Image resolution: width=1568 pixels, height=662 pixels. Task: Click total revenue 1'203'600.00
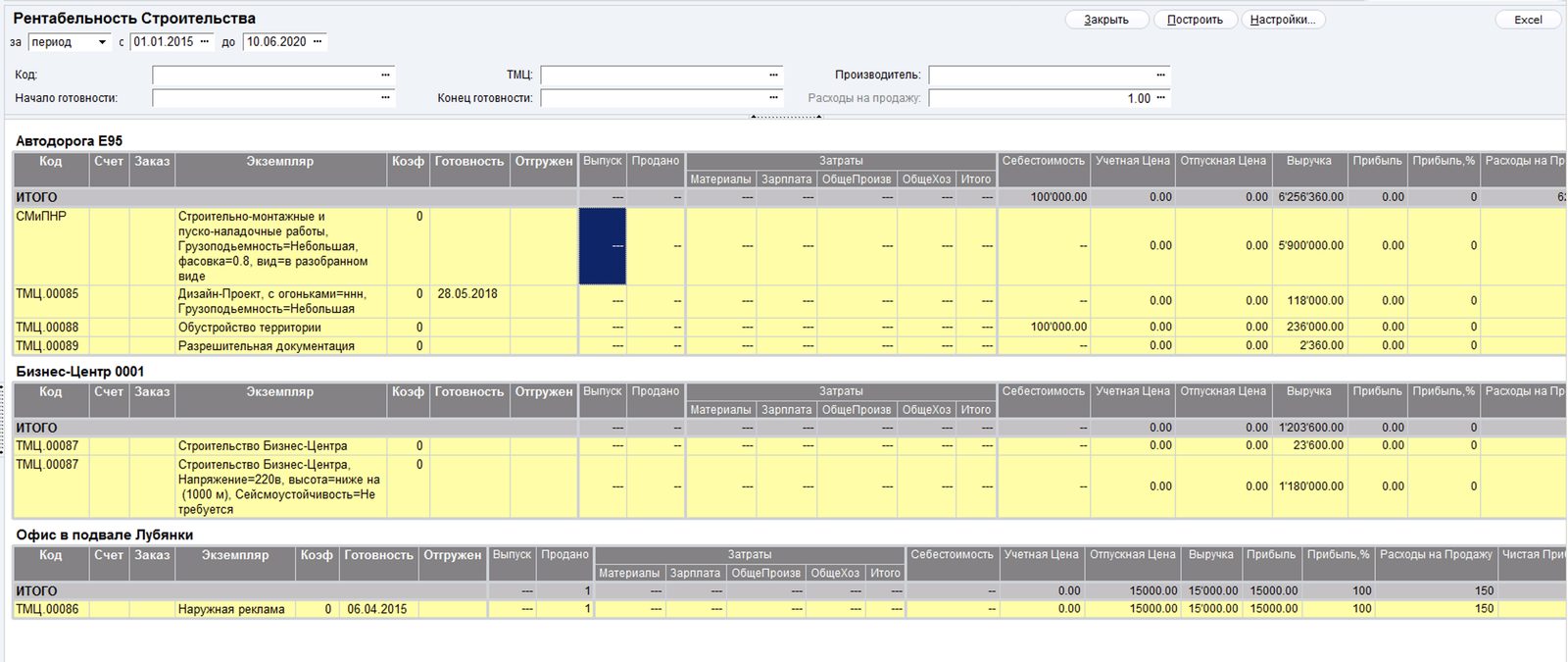coord(1310,428)
